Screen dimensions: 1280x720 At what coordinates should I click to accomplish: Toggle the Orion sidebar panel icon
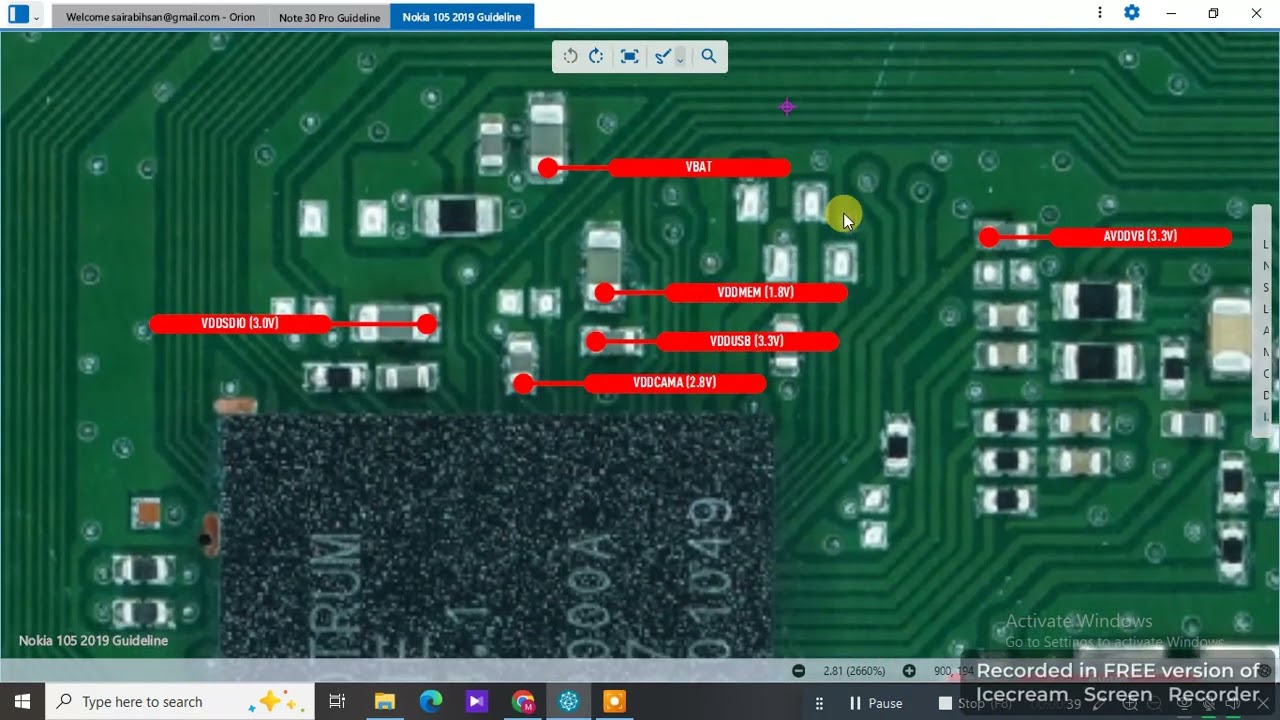click(18, 15)
